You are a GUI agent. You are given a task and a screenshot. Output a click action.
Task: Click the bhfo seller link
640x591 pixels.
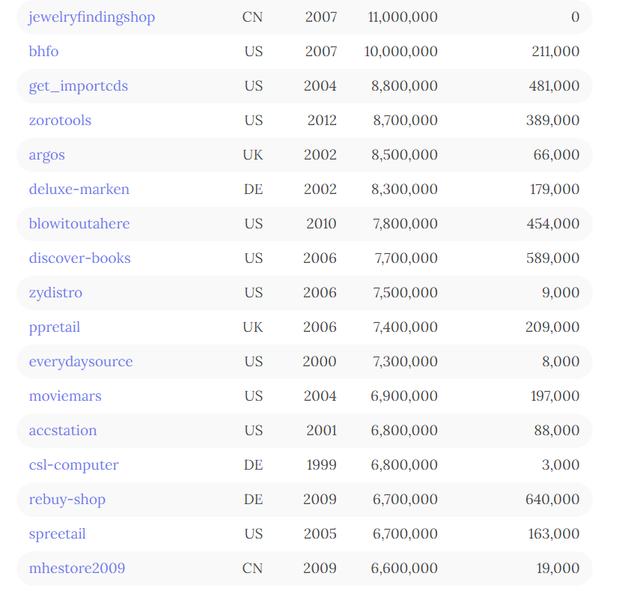(44, 51)
